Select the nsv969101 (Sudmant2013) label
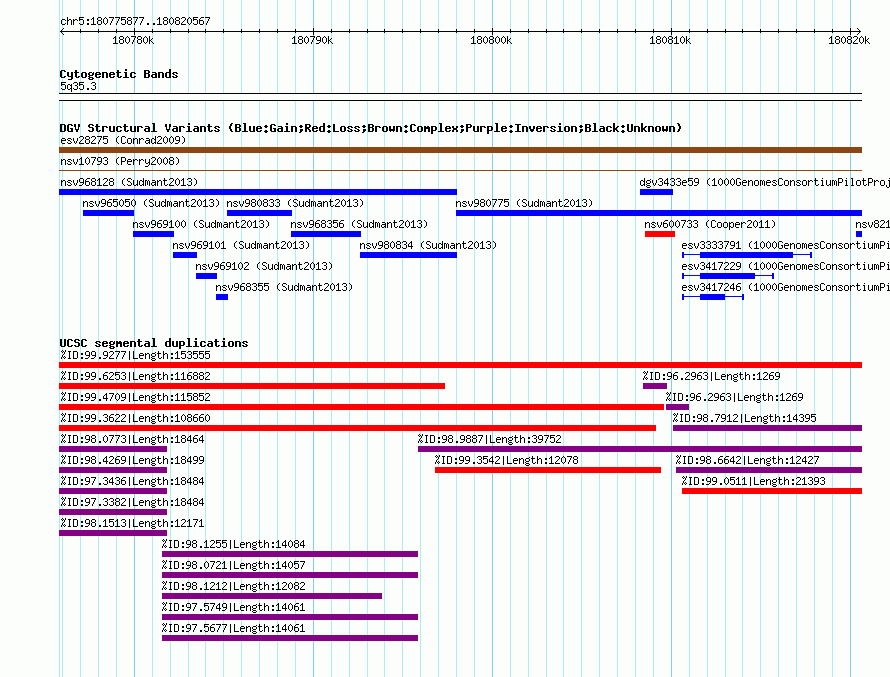Screen dimensions: 890x677 [x=241, y=245]
